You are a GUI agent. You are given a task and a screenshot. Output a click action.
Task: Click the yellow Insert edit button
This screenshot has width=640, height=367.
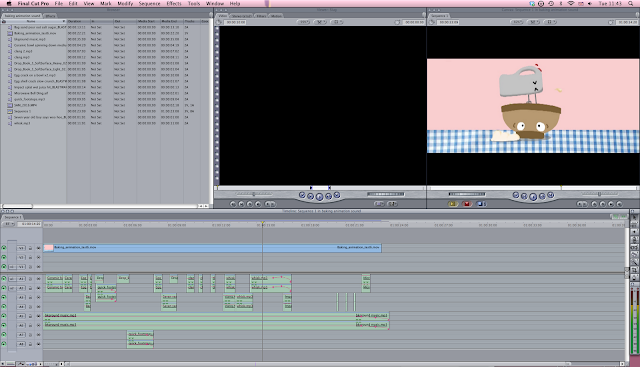[453, 204]
